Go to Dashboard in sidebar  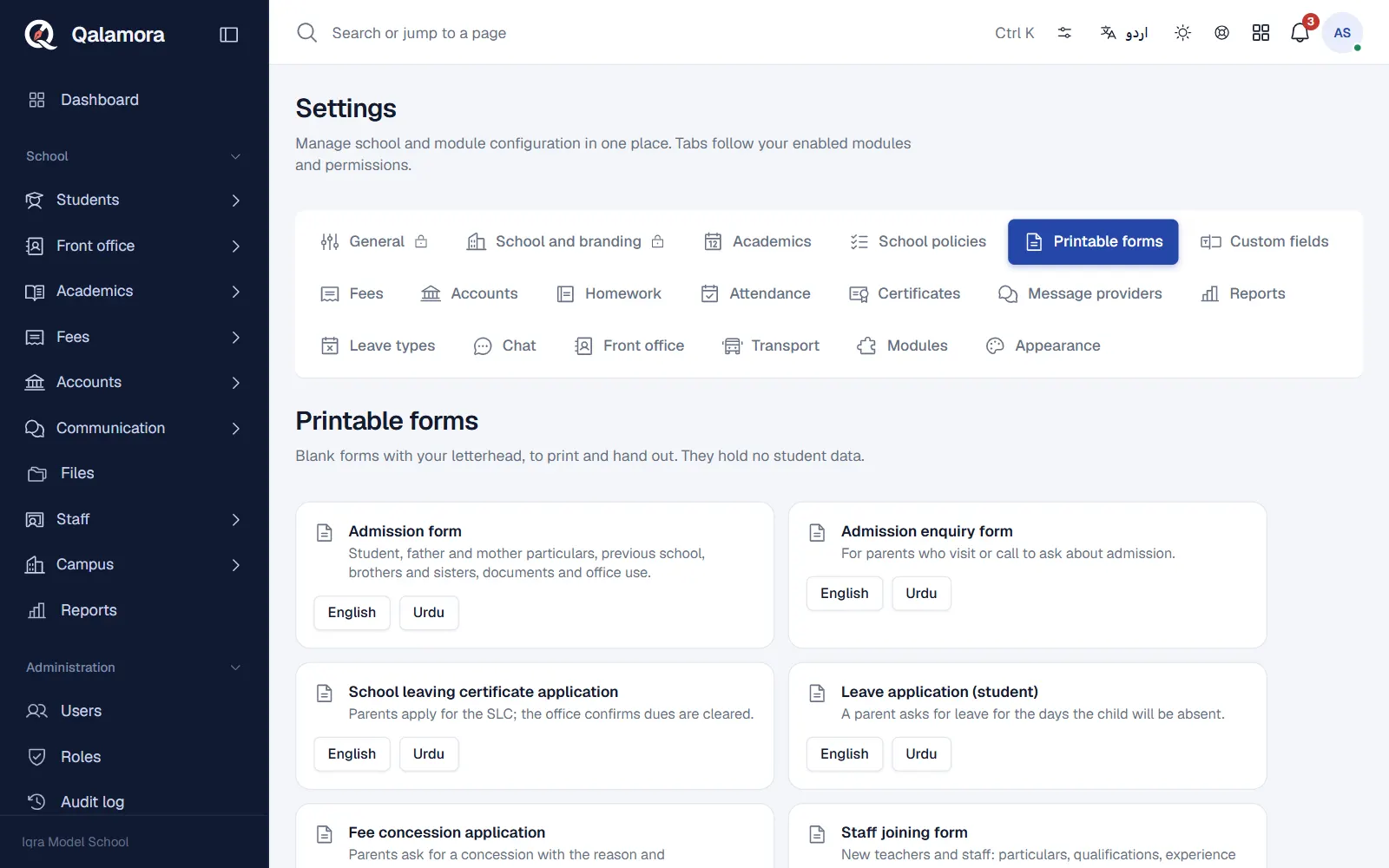[x=135, y=100]
